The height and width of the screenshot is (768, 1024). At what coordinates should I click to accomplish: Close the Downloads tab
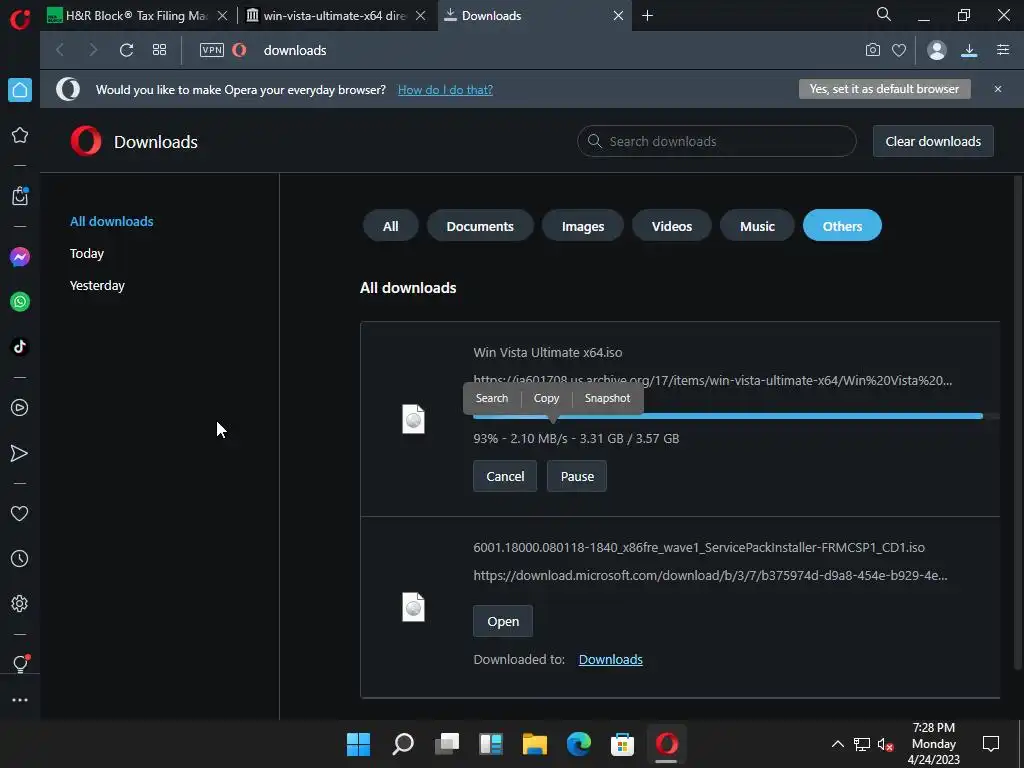click(x=618, y=16)
